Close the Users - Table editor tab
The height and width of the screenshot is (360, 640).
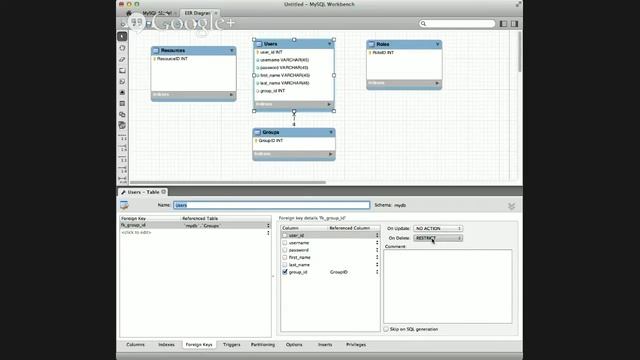pyautogui.click(x=164, y=191)
